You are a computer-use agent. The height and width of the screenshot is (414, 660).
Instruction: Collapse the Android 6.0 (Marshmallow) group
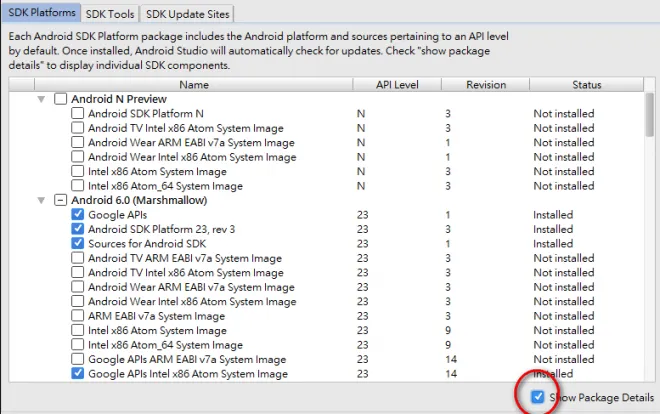tap(41, 200)
